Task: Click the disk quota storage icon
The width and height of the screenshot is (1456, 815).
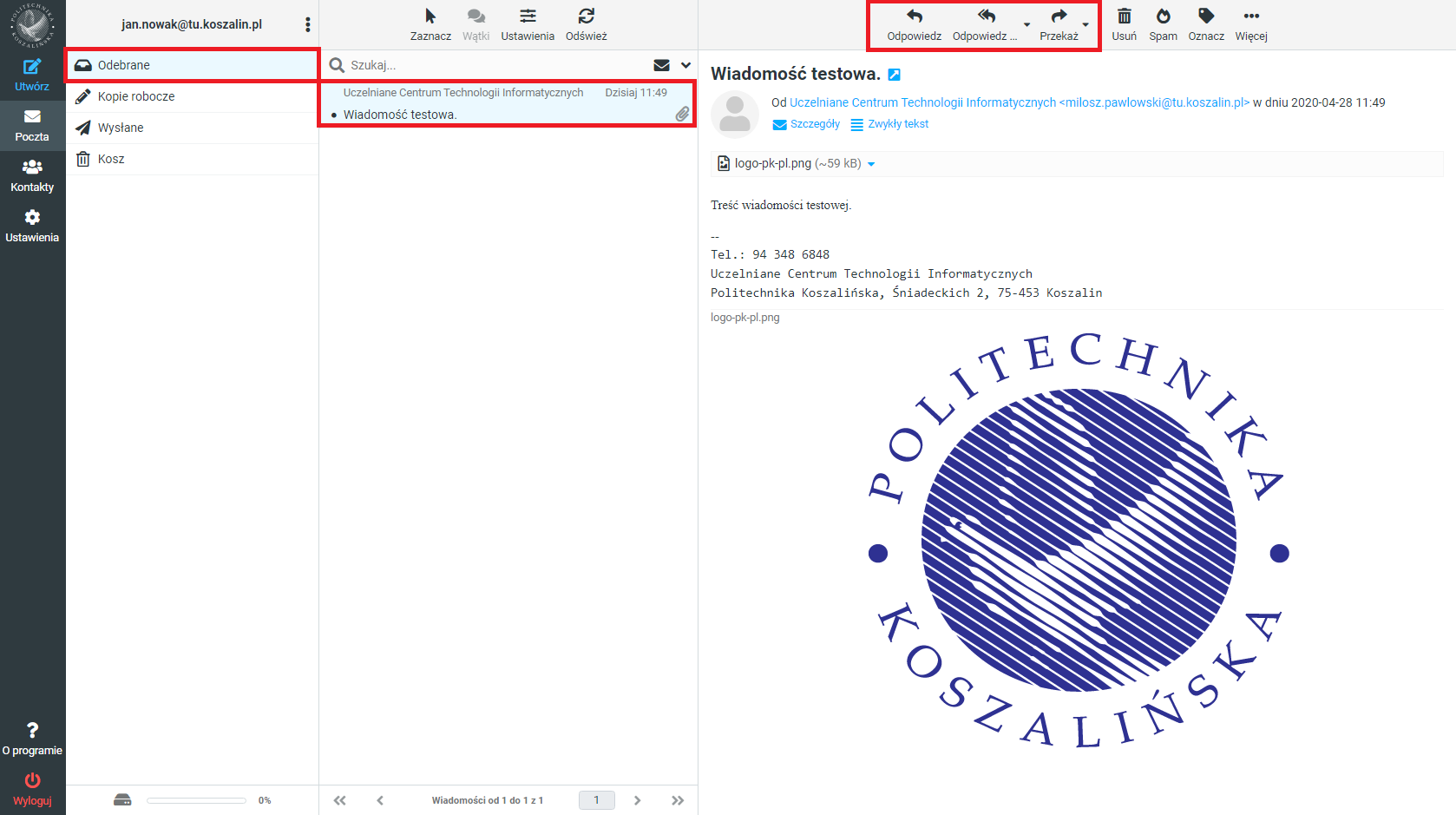Action: click(122, 800)
